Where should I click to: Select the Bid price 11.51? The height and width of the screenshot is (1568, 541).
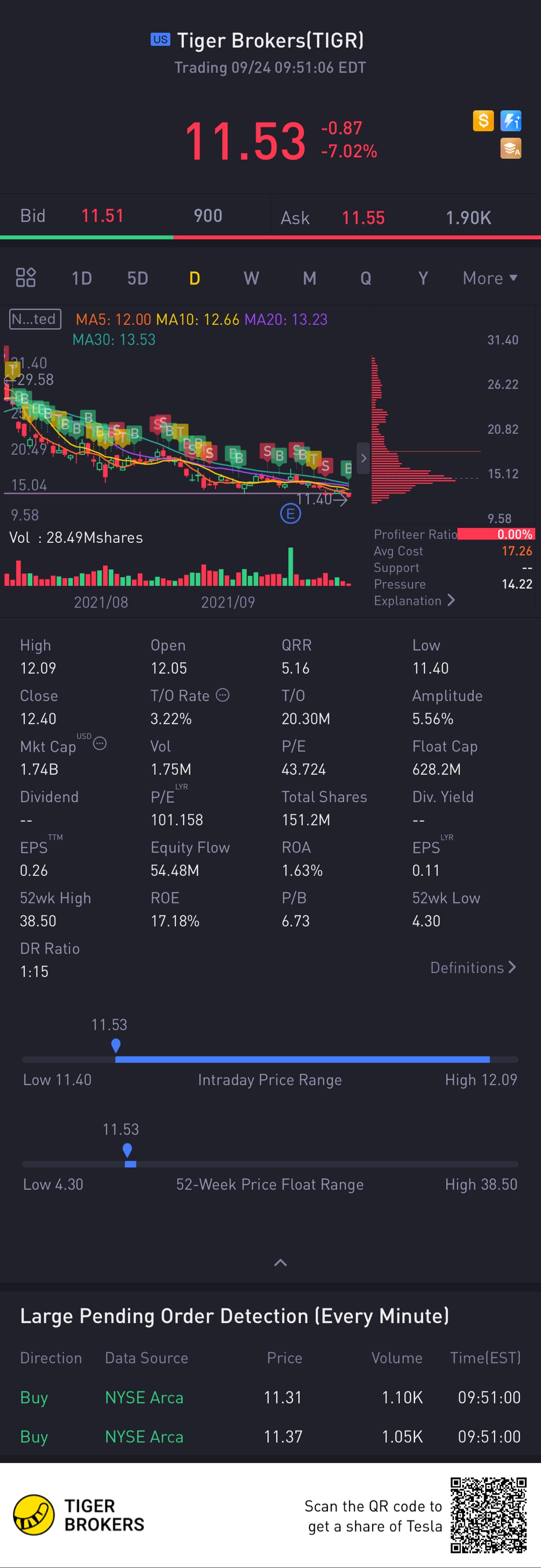coord(103,216)
